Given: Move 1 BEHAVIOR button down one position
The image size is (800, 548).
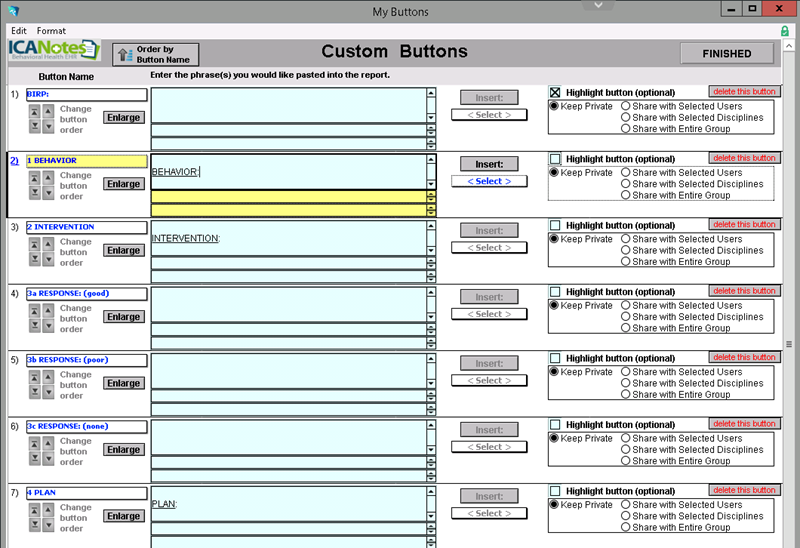Looking at the screenshot, I should coord(48,192).
